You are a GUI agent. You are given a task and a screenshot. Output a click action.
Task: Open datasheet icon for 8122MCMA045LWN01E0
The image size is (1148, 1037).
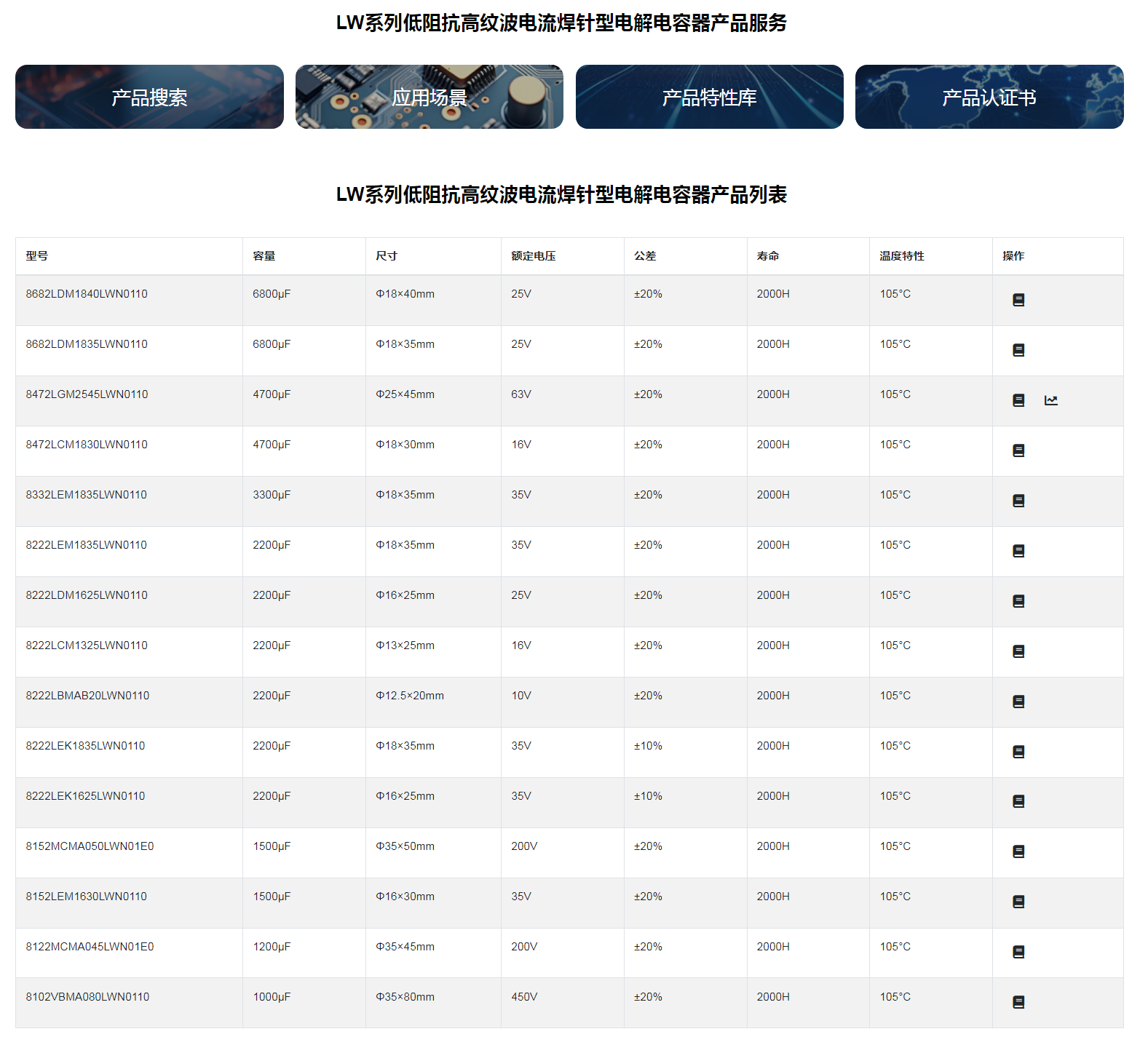[1018, 952]
